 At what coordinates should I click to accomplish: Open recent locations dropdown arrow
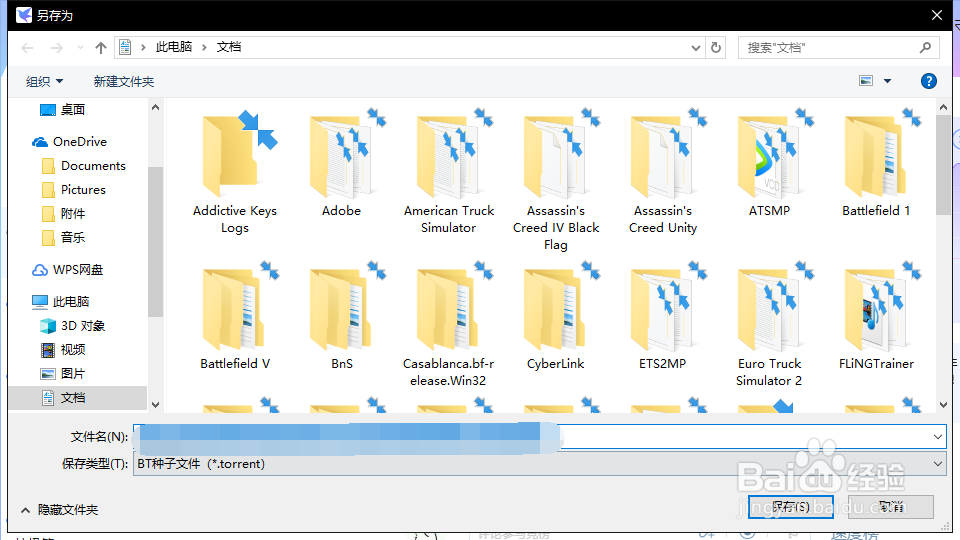coord(80,48)
